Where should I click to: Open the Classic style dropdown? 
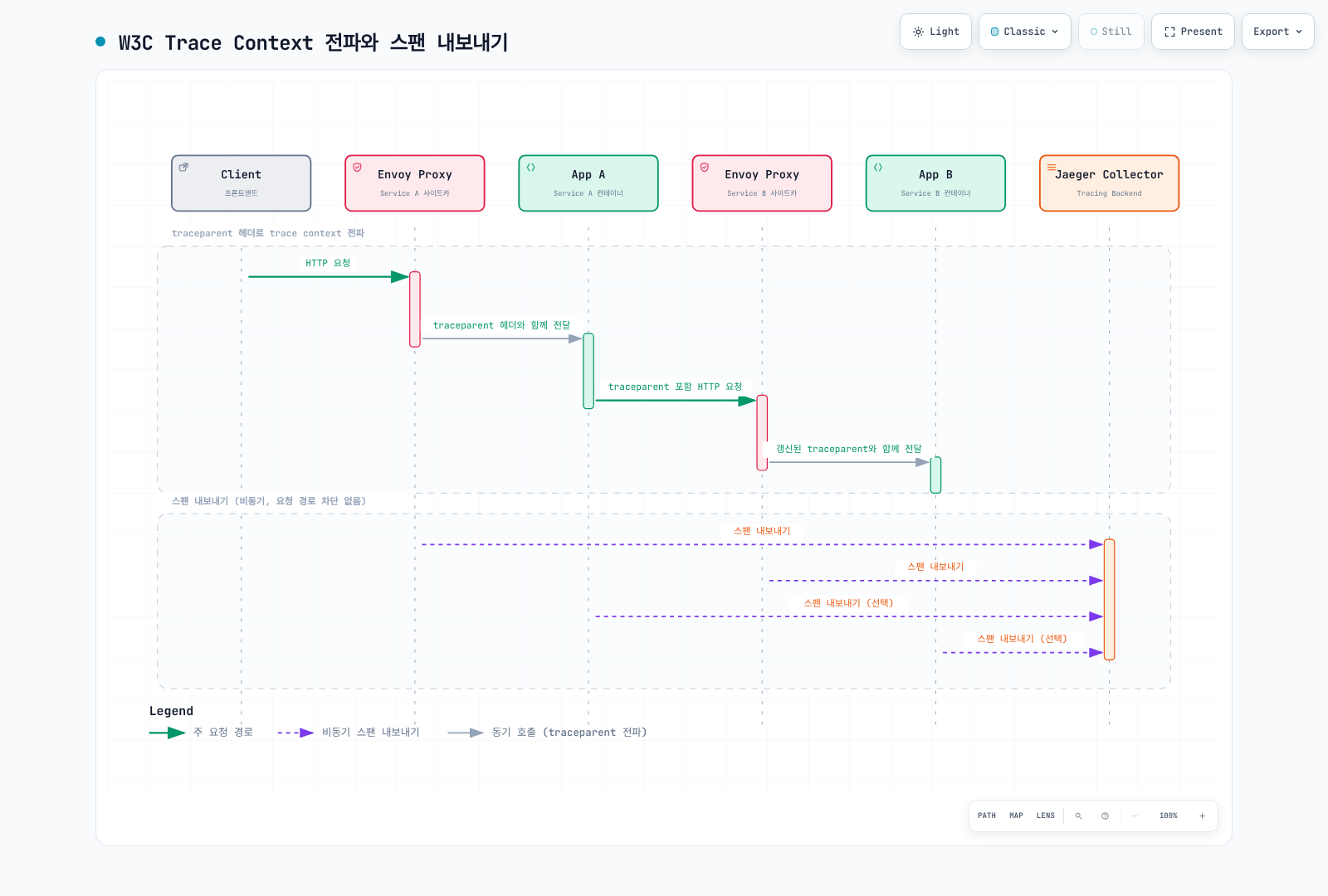pyautogui.click(x=1024, y=32)
